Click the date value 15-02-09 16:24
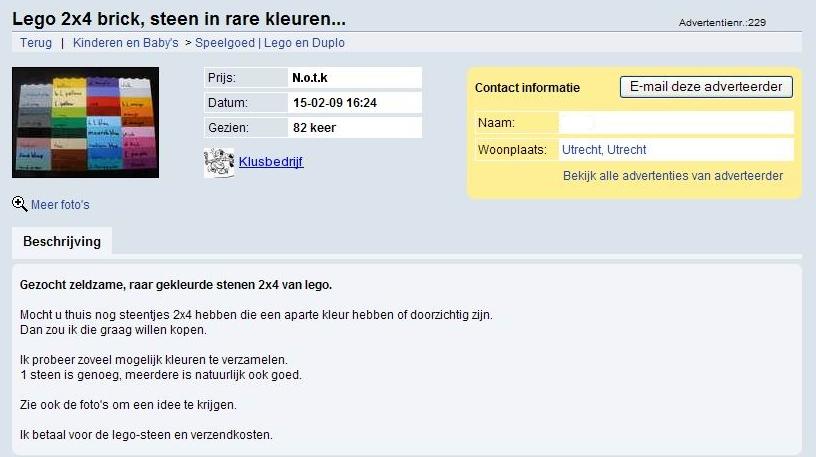Screen dimensions: 816x457 335,103
